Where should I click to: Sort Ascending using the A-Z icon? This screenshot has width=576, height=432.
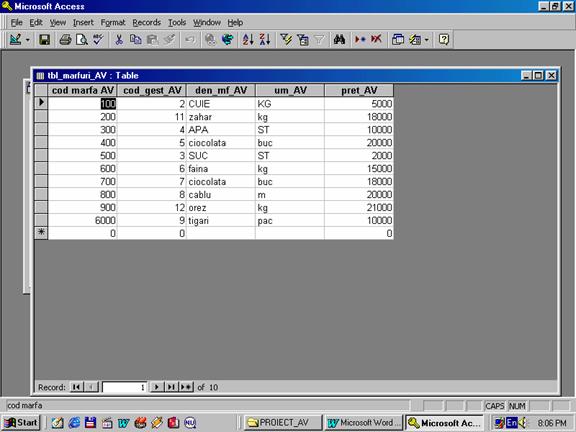coord(248,39)
